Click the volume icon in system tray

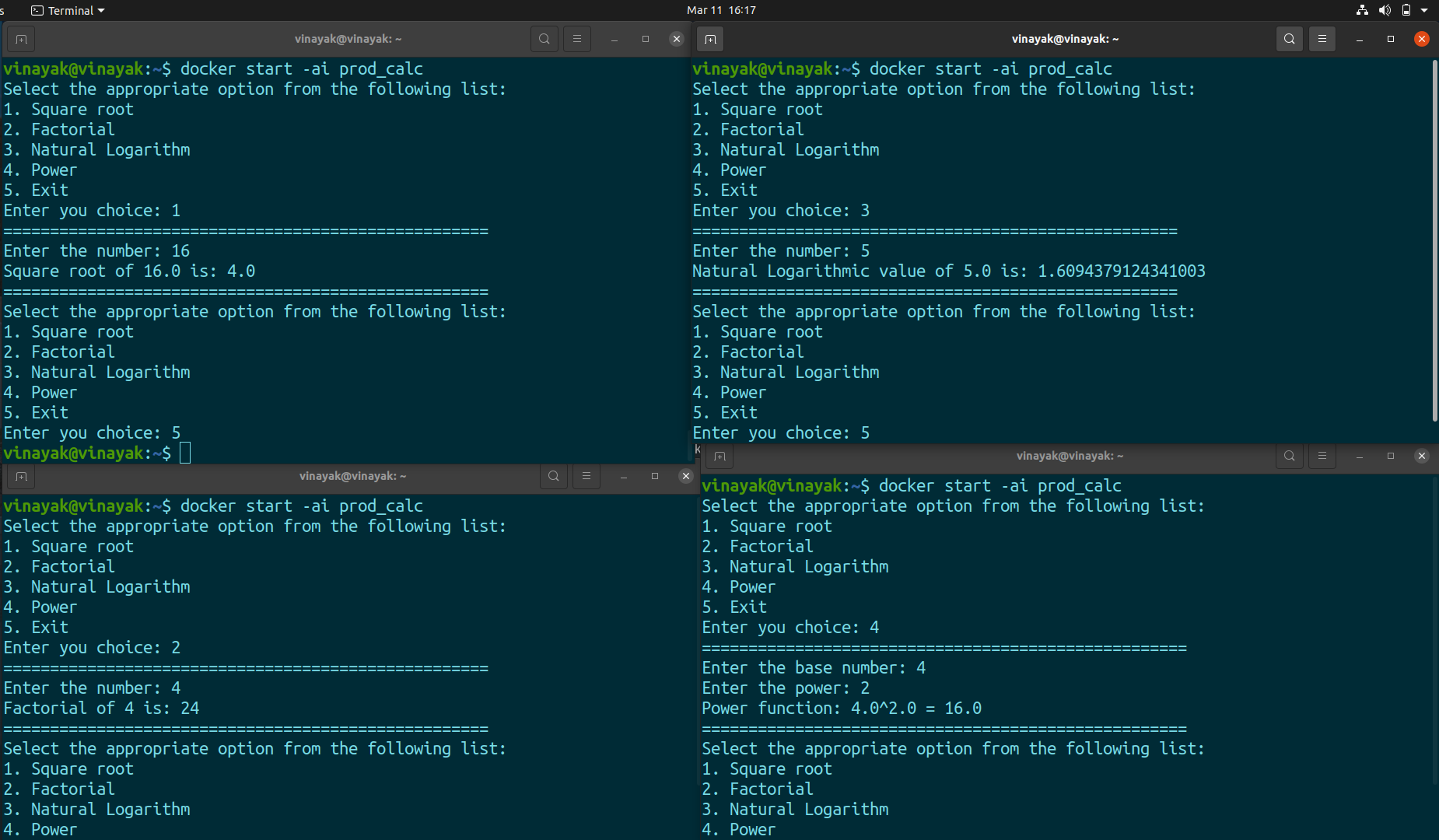(x=1385, y=10)
